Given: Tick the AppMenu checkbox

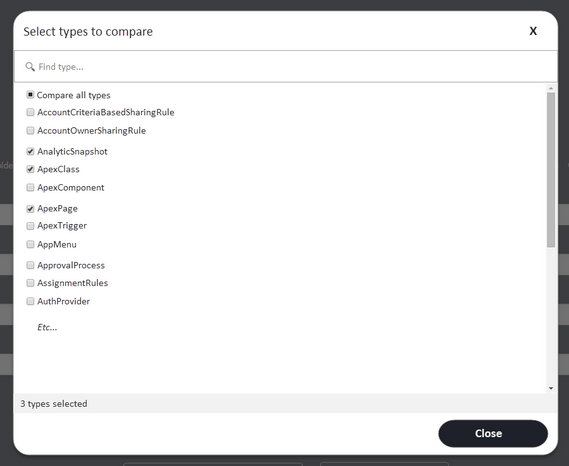Looking at the screenshot, I should [x=30, y=244].
